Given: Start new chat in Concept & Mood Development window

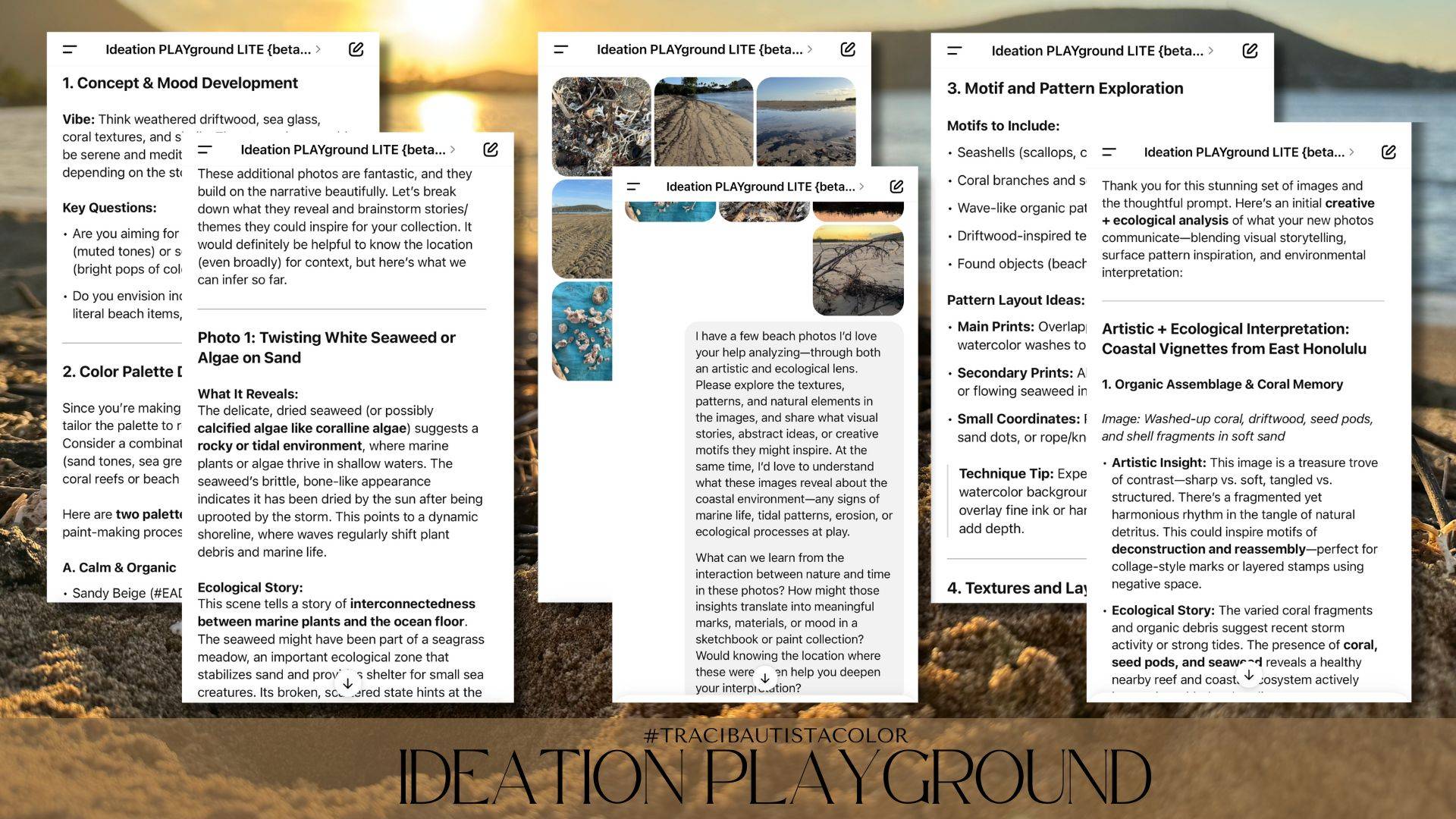Looking at the screenshot, I should coord(356,49).
